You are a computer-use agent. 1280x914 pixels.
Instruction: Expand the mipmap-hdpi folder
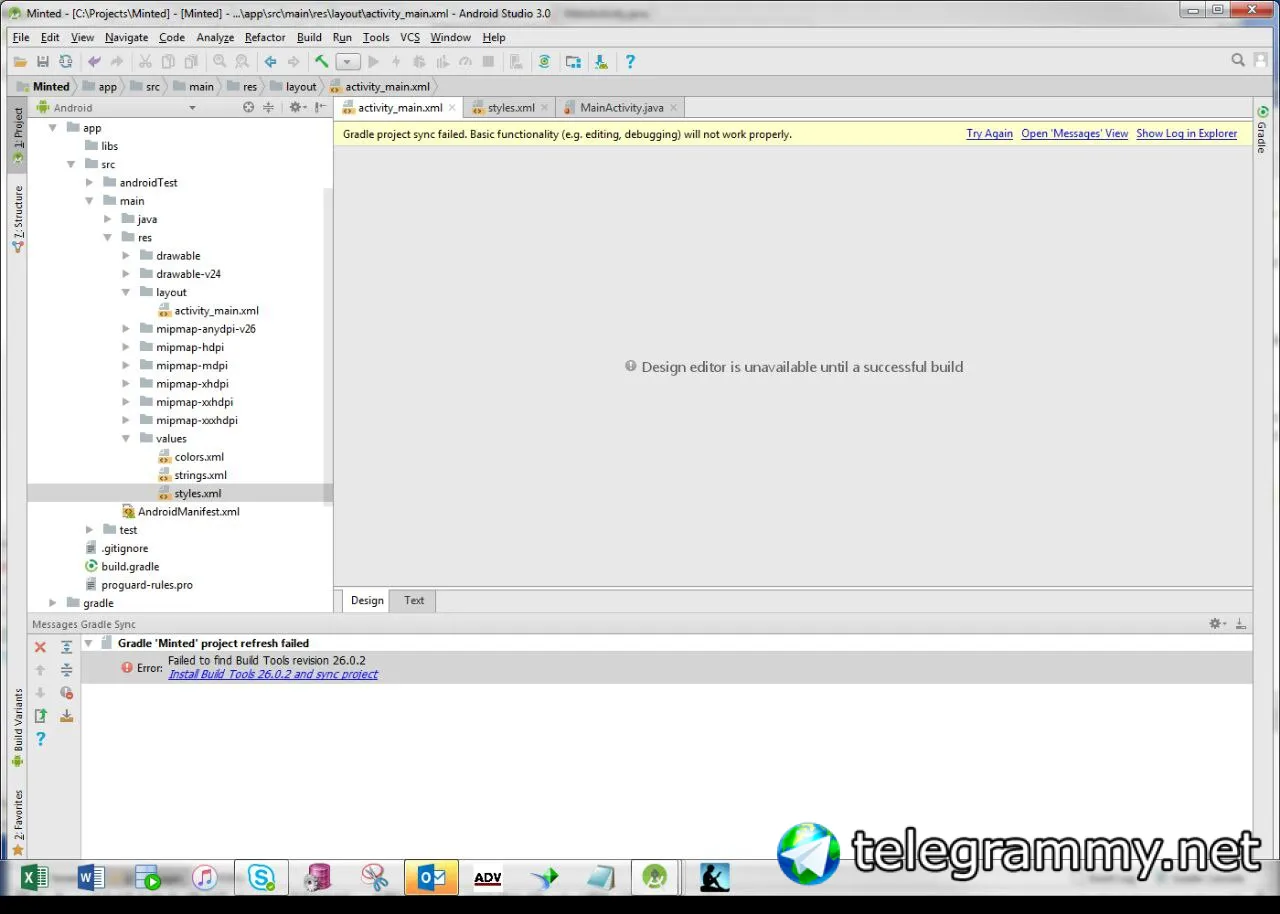(126, 347)
